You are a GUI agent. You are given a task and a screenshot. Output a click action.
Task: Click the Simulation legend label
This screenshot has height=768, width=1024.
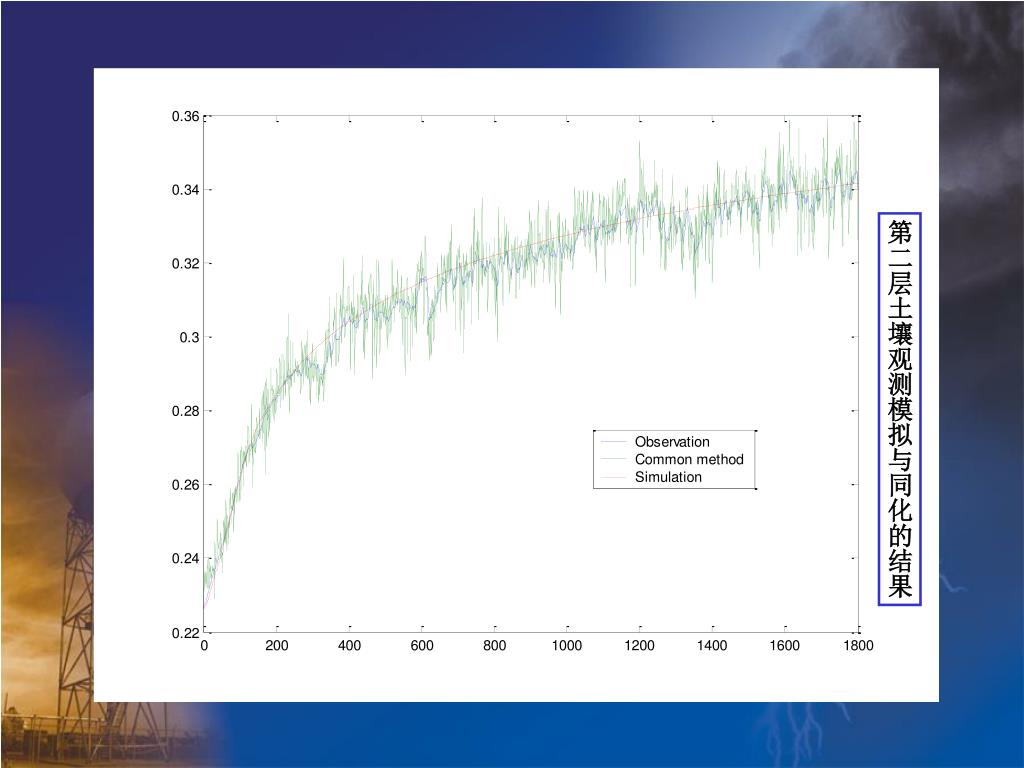[x=668, y=477]
